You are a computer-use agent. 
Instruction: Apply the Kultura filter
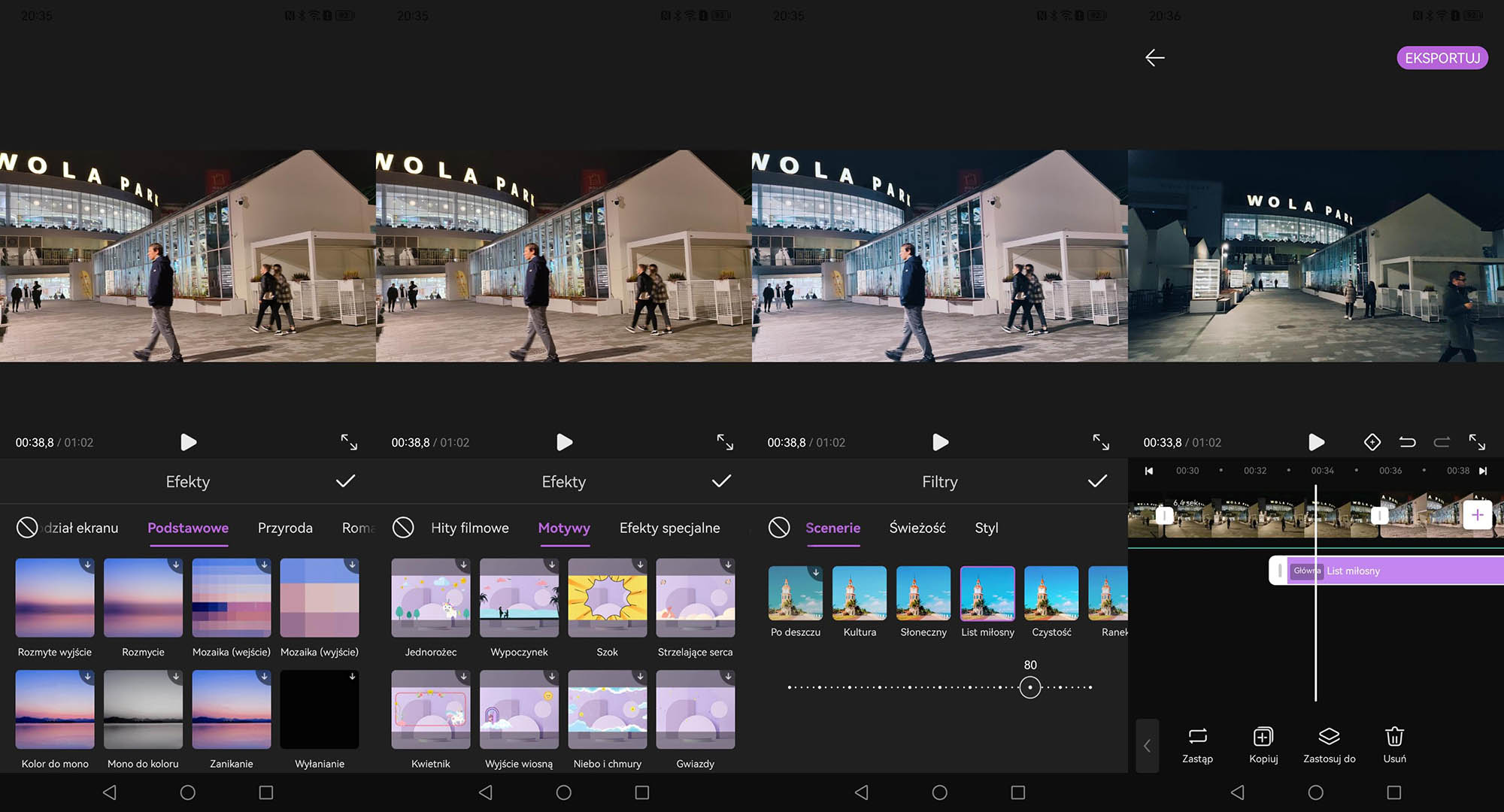(860, 593)
